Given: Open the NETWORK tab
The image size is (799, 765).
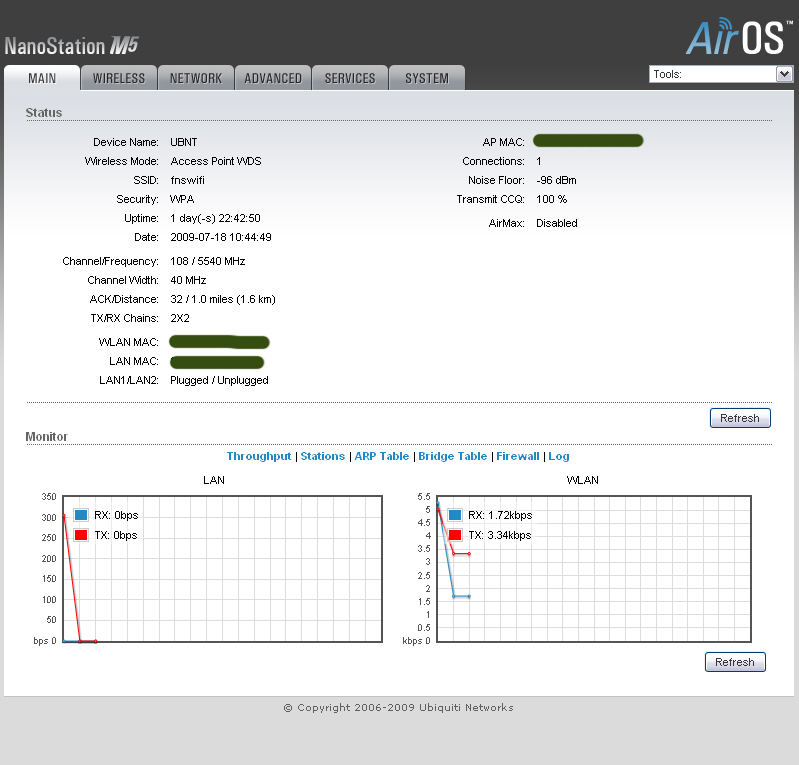Looking at the screenshot, I should (196, 78).
